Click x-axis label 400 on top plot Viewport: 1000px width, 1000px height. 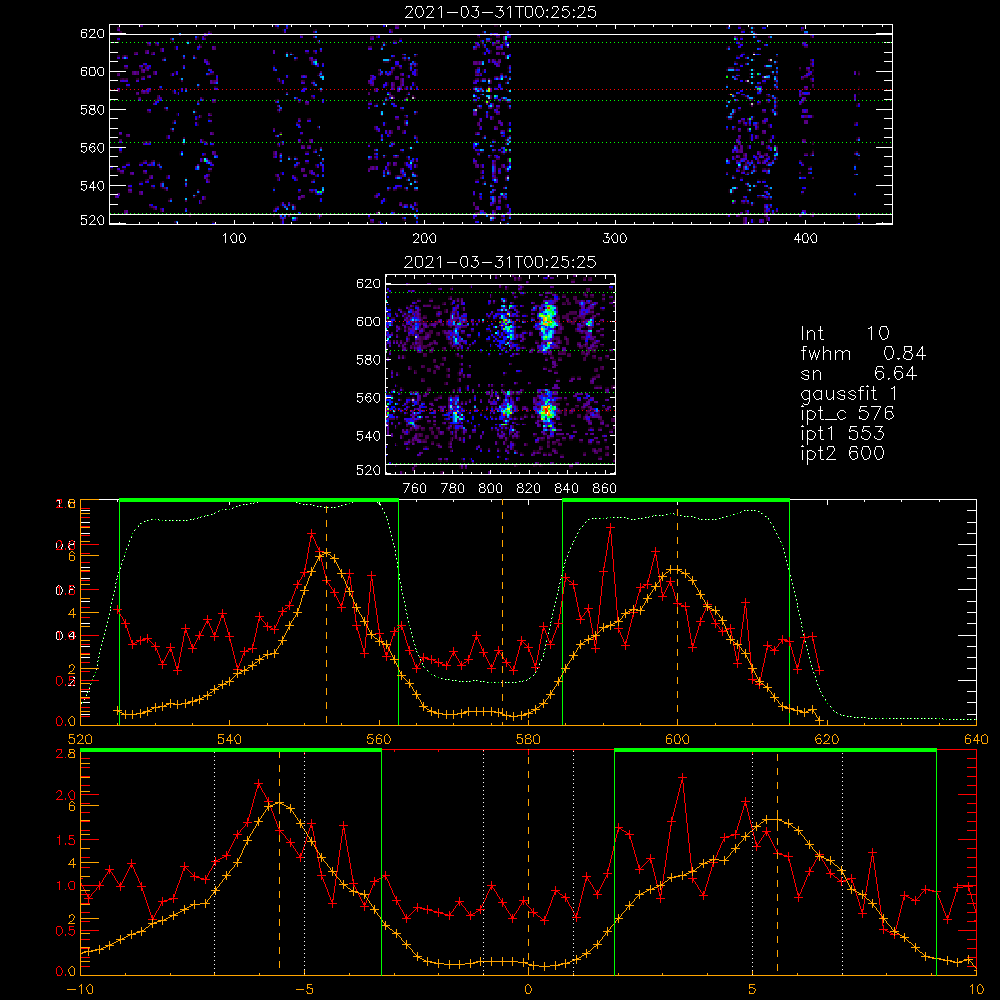pyautogui.click(x=805, y=239)
